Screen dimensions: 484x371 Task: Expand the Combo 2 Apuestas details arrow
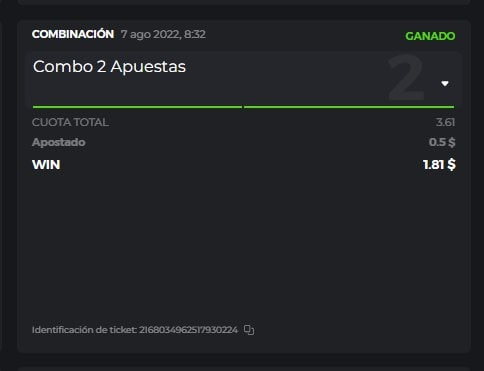pos(445,84)
